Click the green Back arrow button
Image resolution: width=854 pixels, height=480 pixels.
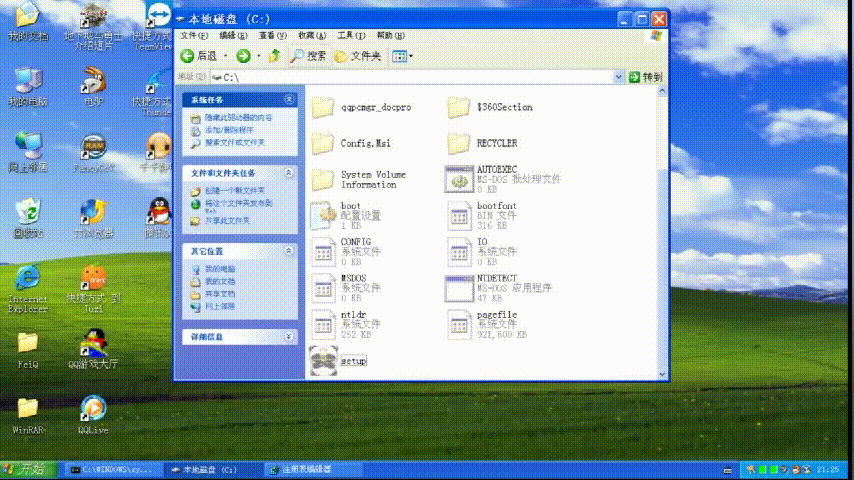[x=187, y=56]
